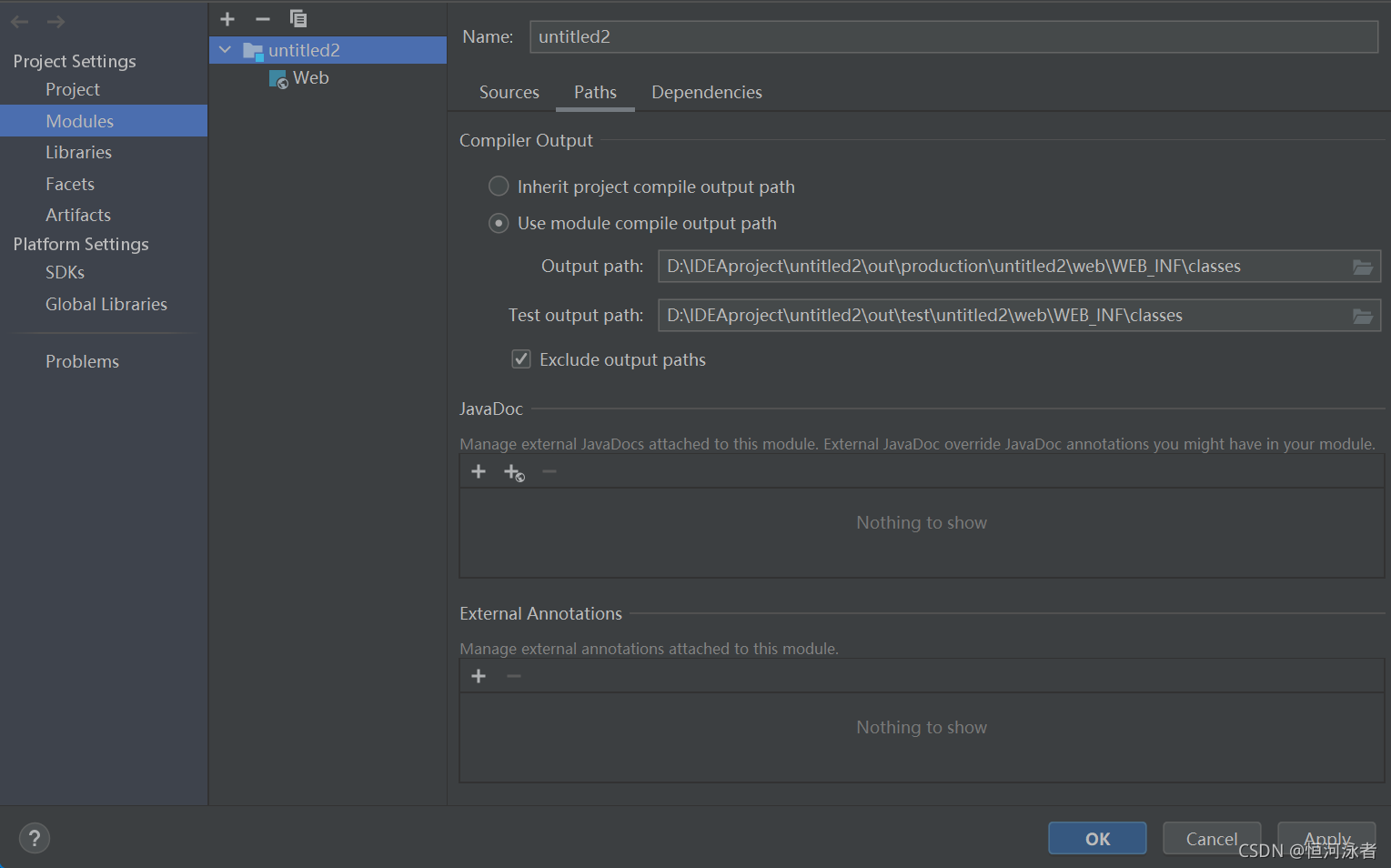Click the External Annotations Nothing to show list

coord(922,737)
